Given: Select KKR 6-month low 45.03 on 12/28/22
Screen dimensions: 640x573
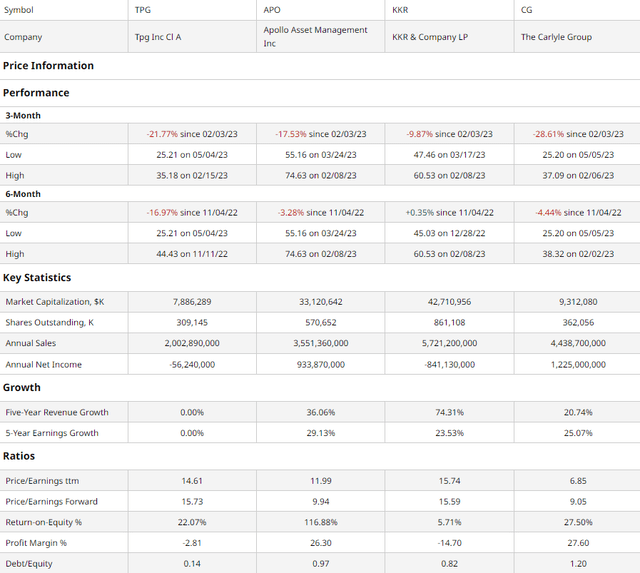Looking at the screenshot, I should point(449,233).
